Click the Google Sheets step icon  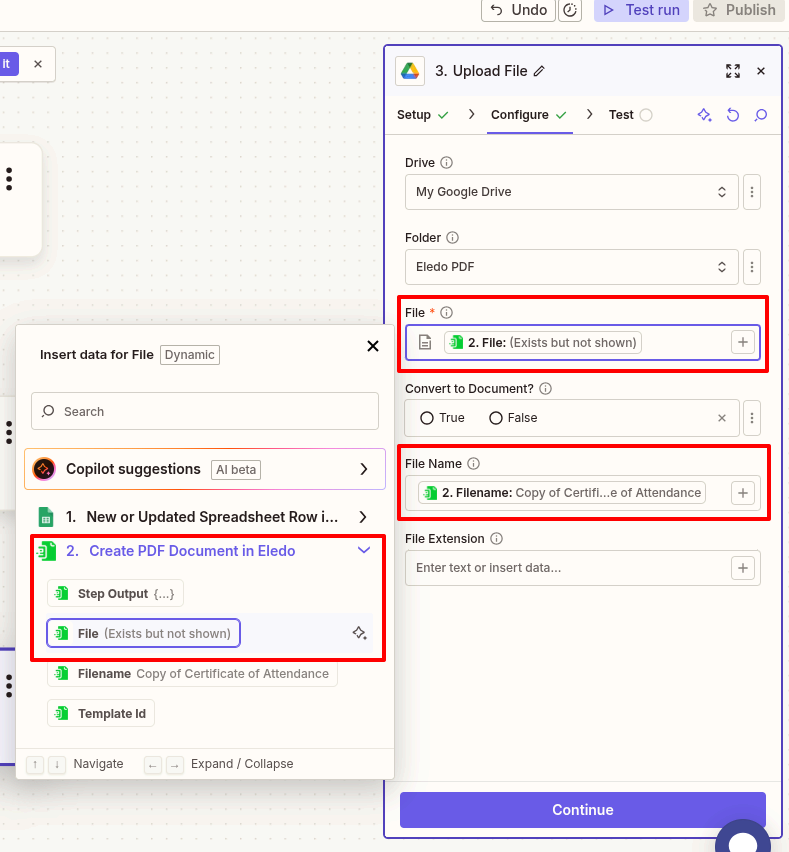coord(46,517)
